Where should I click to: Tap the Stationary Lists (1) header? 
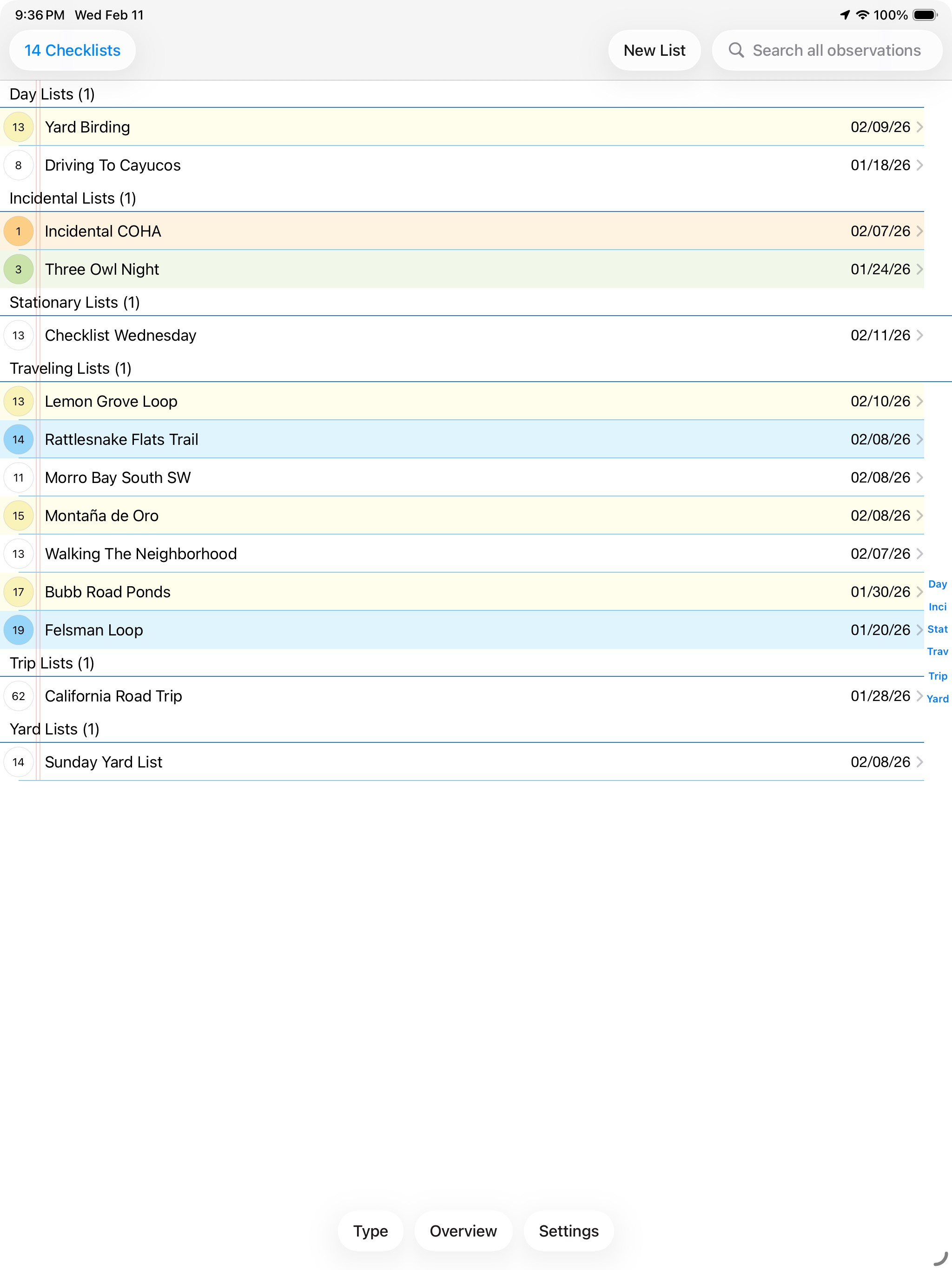[75, 303]
